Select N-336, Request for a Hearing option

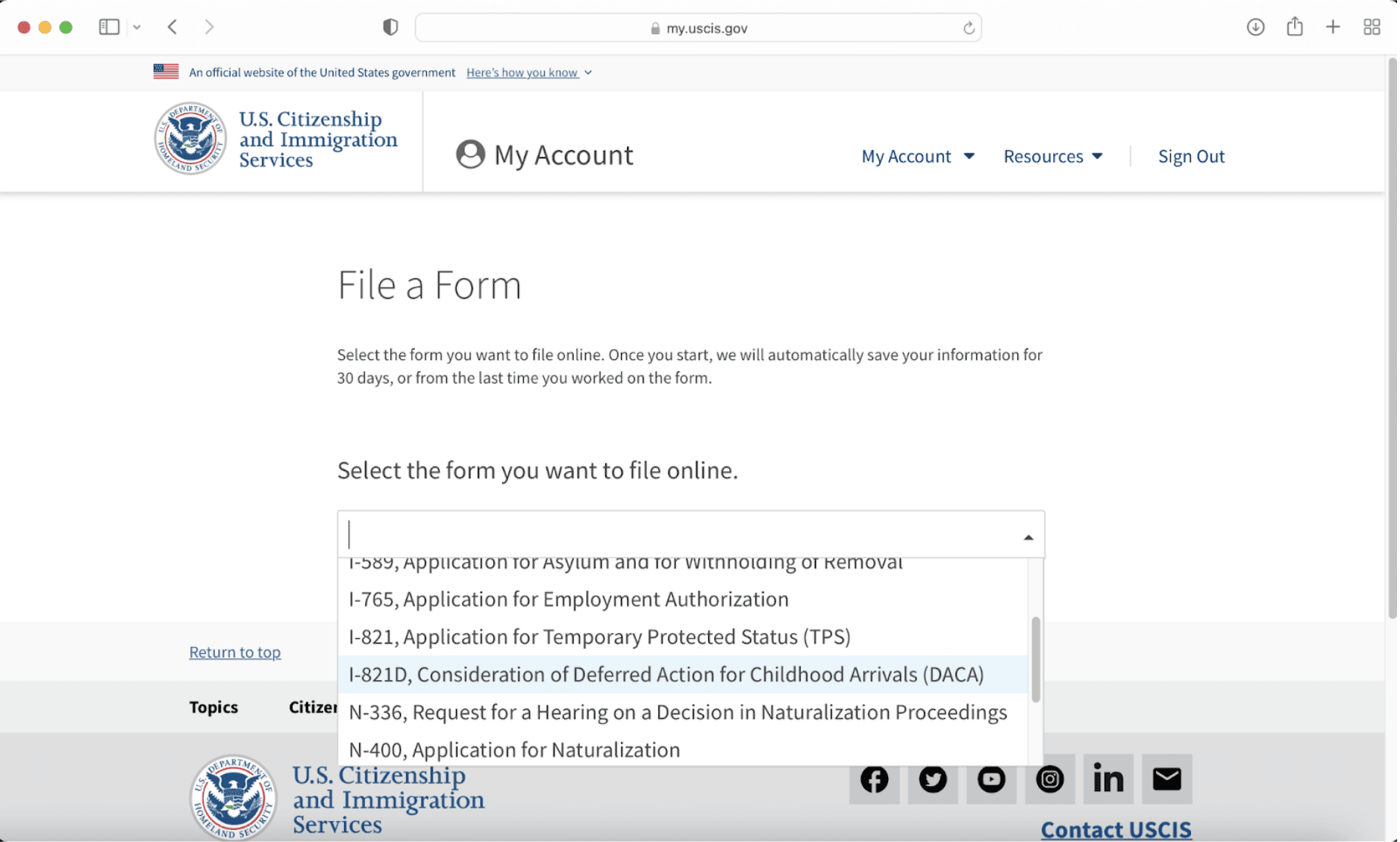pyautogui.click(x=683, y=712)
